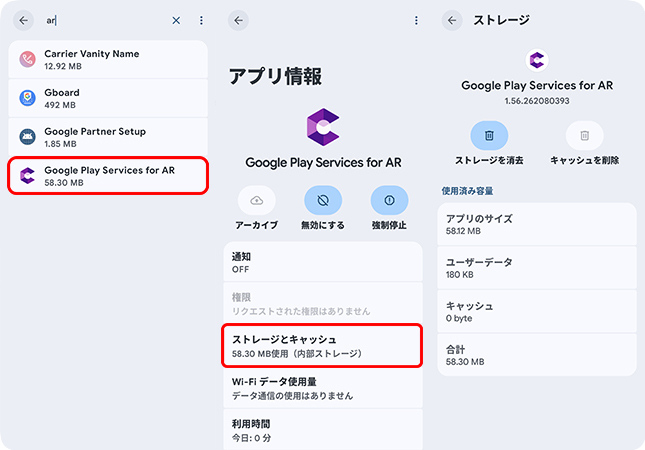Click the アプリのサイズ 58.12 MB row

pos(537,224)
